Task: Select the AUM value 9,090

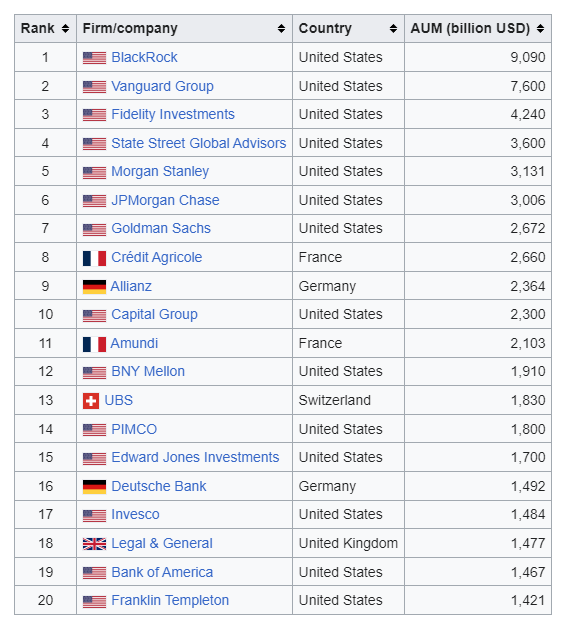Action: coord(528,58)
